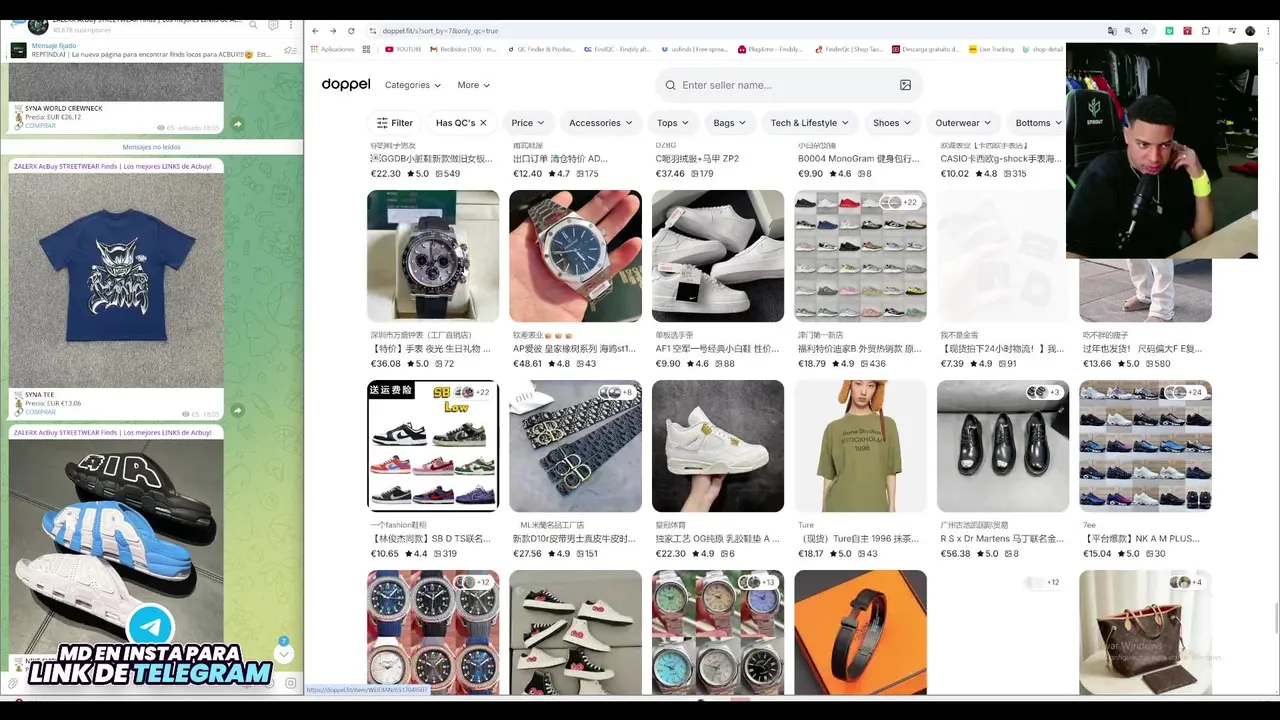The height and width of the screenshot is (720, 1280).
Task: Expand the Tech & Lifestyle dropdown
Action: pyautogui.click(x=809, y=123)
